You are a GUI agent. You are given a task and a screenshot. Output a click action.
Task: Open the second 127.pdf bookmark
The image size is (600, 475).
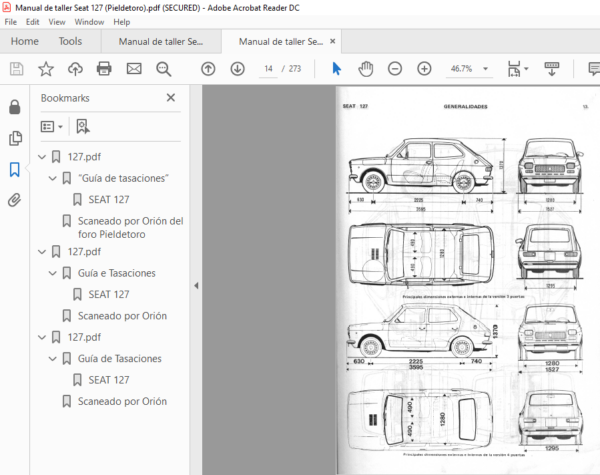[x=84, y=252]
